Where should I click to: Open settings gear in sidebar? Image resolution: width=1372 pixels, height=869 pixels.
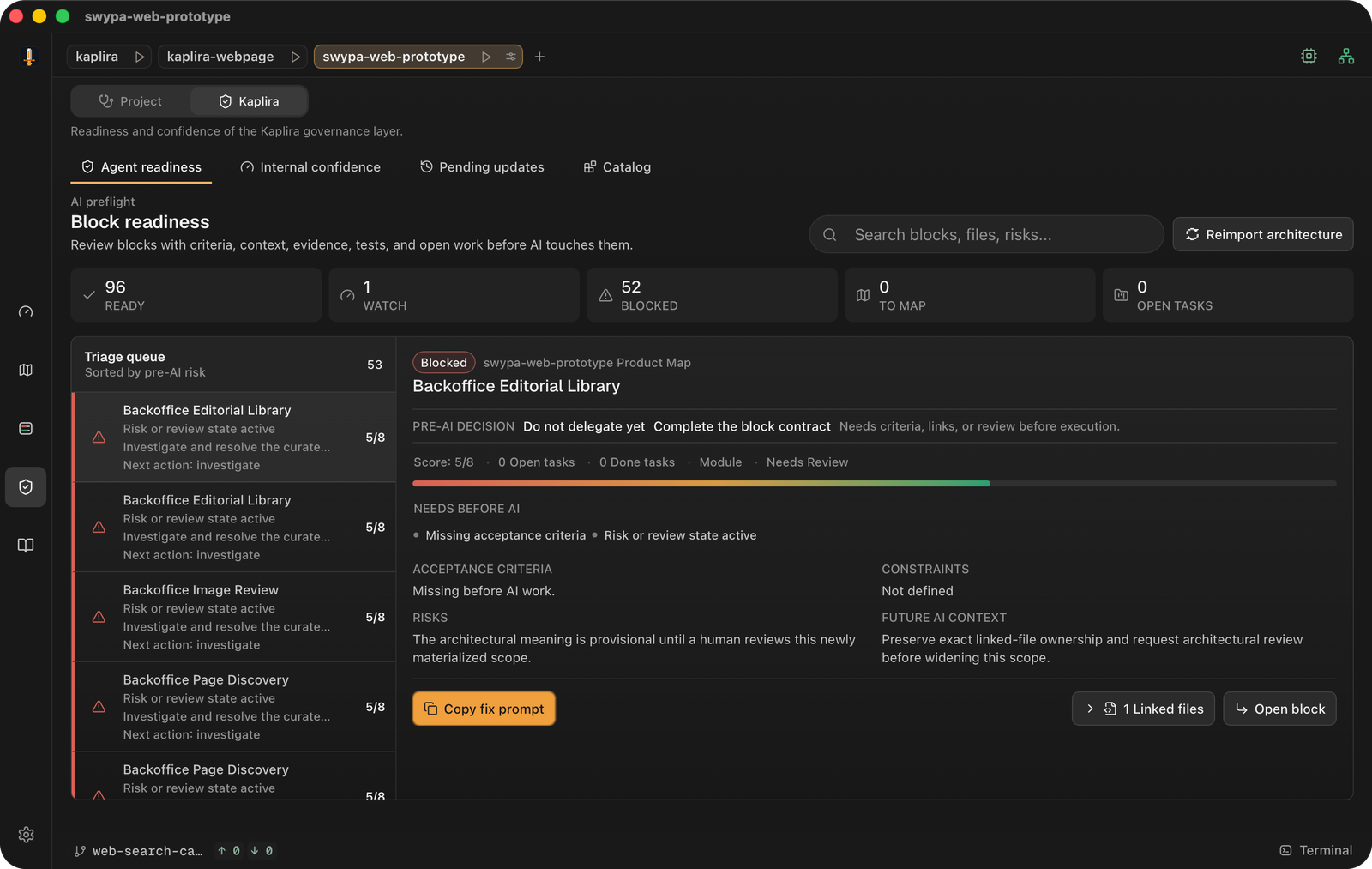pos(26,835)
